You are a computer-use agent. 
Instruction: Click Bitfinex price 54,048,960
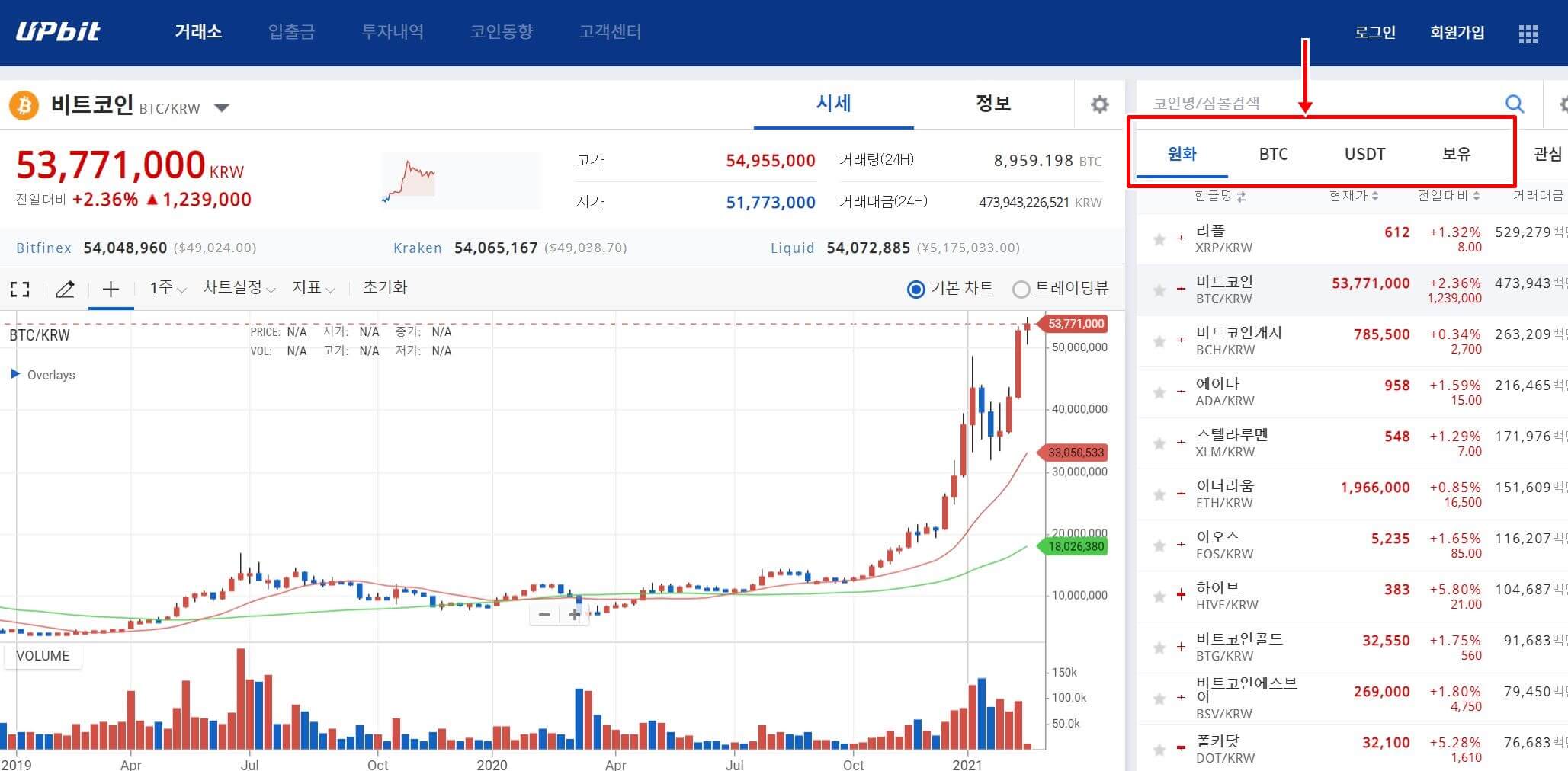click(125, 248)
